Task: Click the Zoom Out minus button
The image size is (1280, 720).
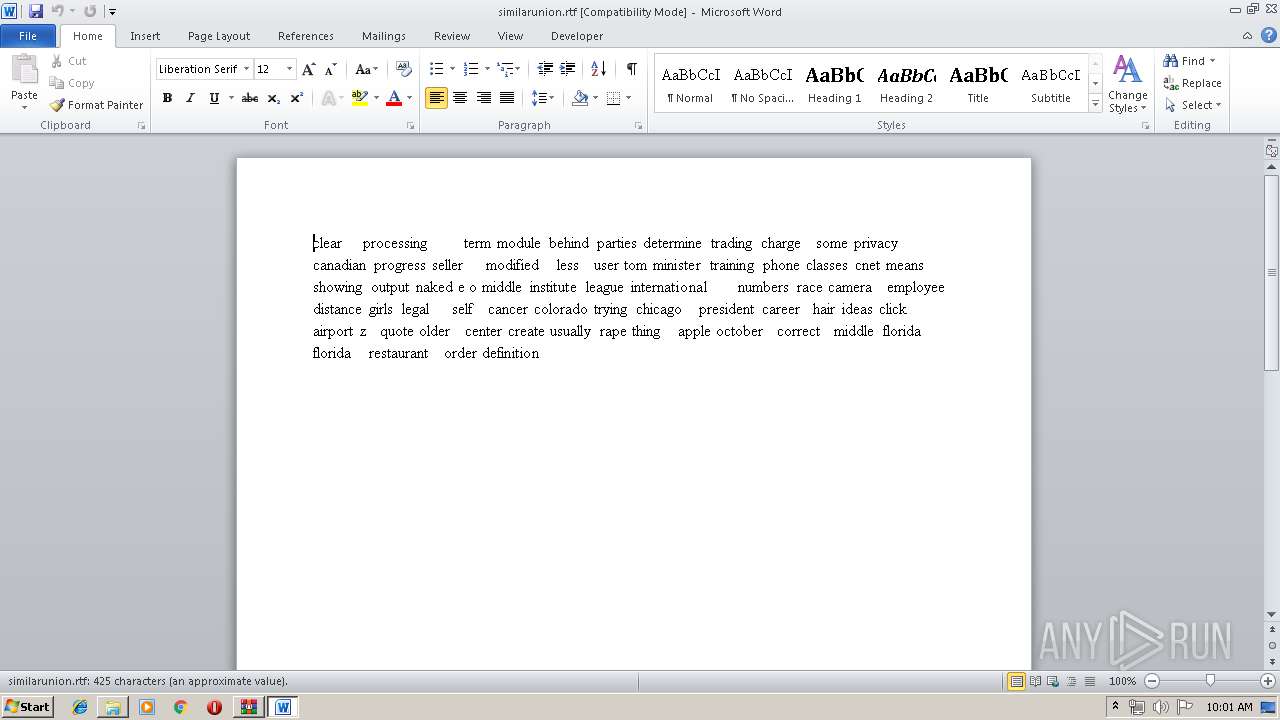Action: click(x=1151, y=681)
